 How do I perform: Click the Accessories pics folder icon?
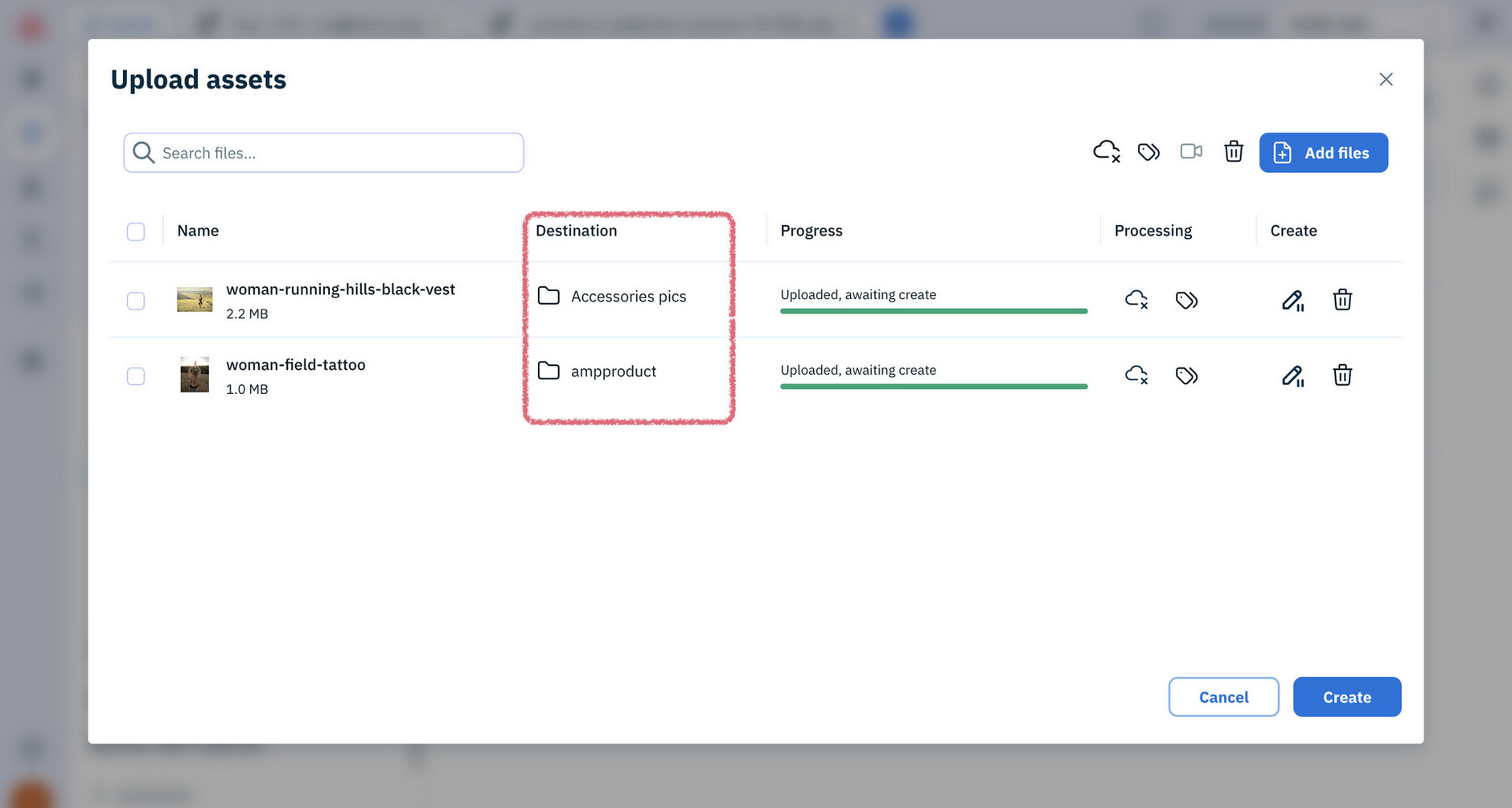pos(549,296)
